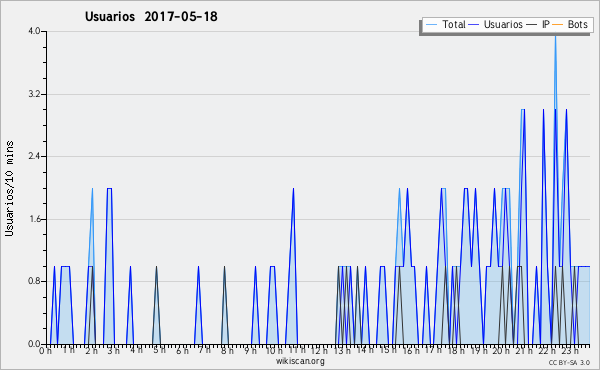Click the Usuarios/10 mins axis label

point(10,188)
